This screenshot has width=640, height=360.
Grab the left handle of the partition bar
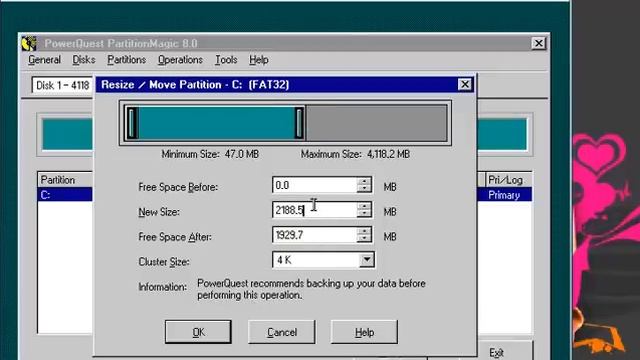point(131,123)
